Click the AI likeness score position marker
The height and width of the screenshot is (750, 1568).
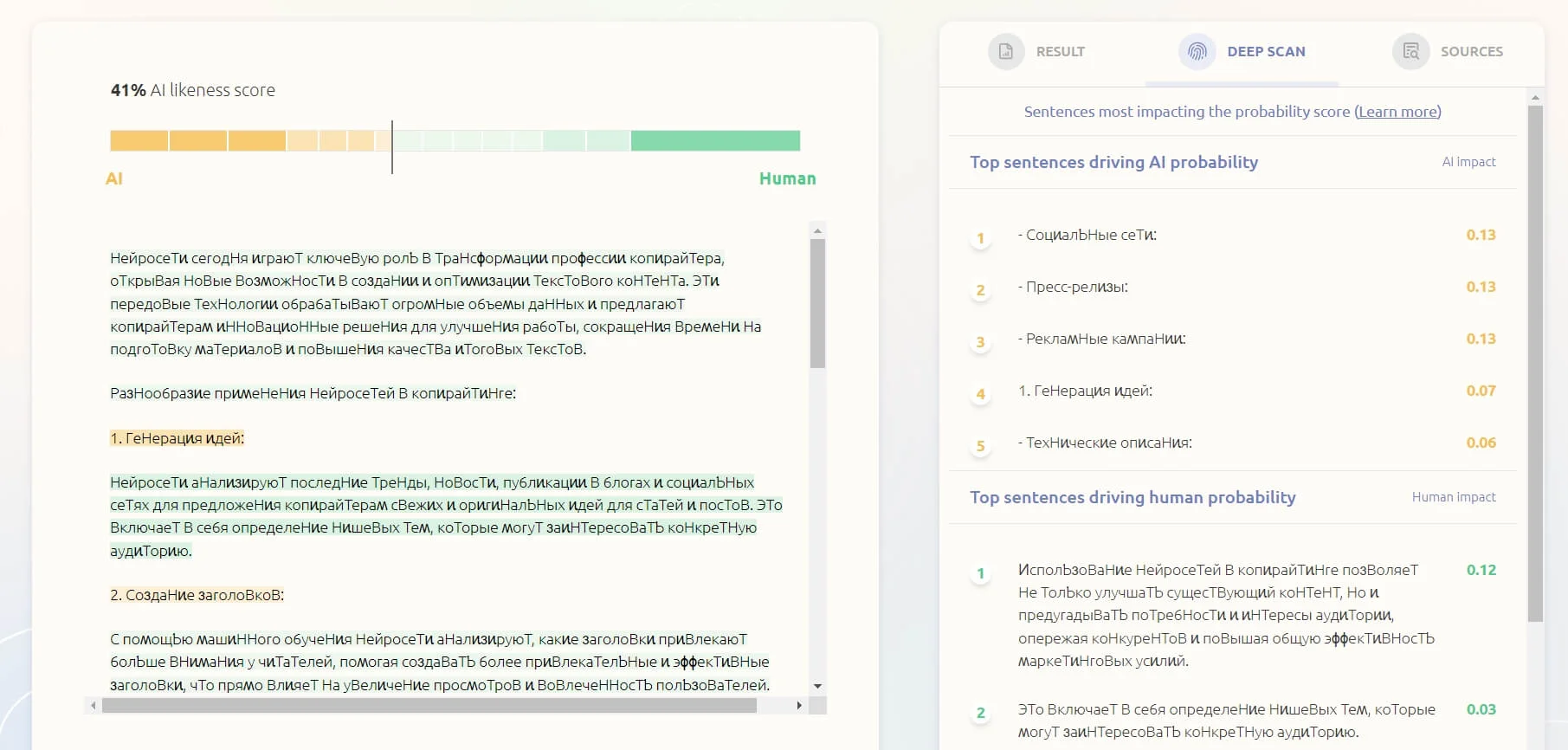coord(392,146)
